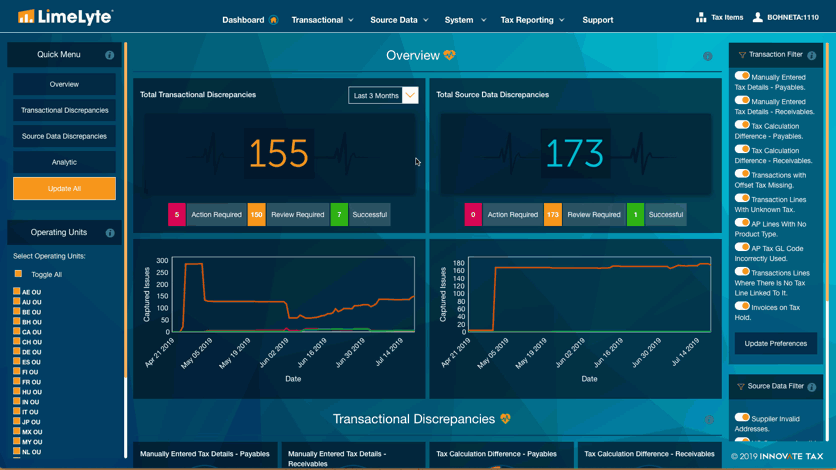This screenshot has width=836, height=470.
Task: Disable AP Lines With No Product Type
Action: (742, 223)
